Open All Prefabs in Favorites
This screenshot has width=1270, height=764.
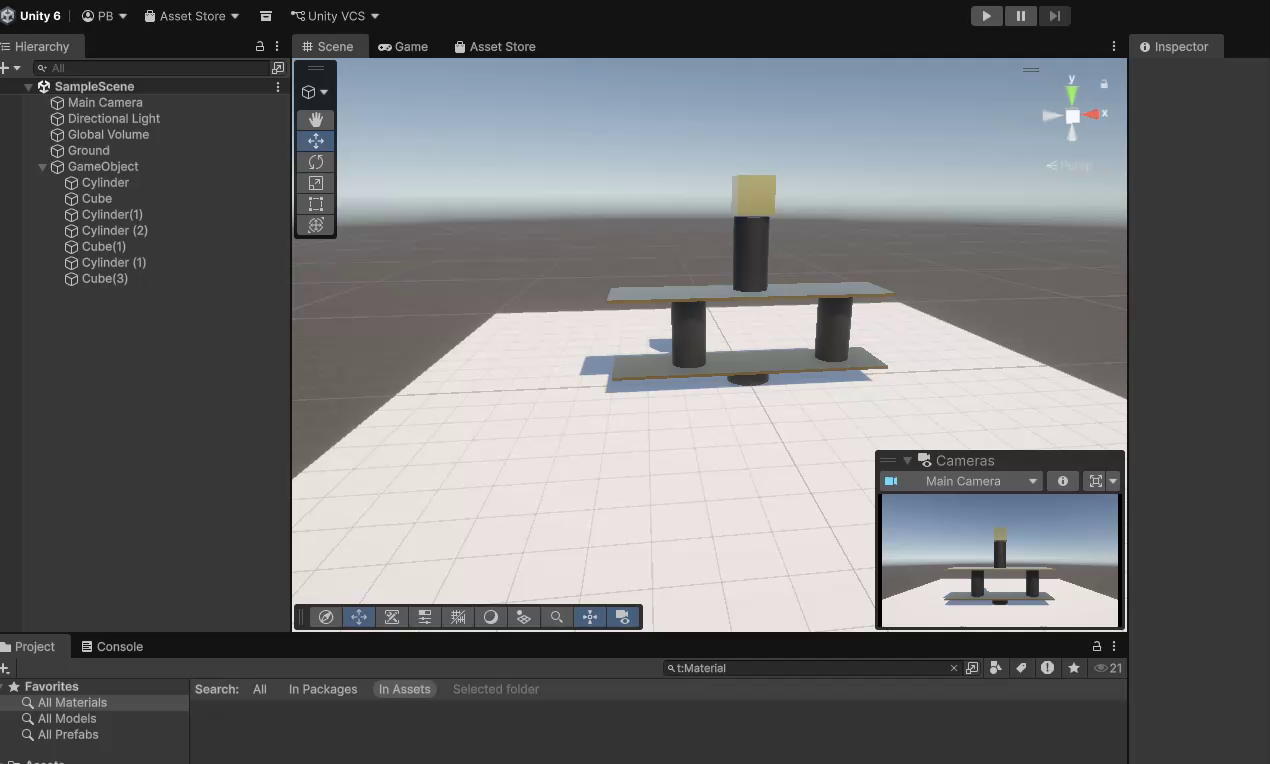tap(68, 735)
